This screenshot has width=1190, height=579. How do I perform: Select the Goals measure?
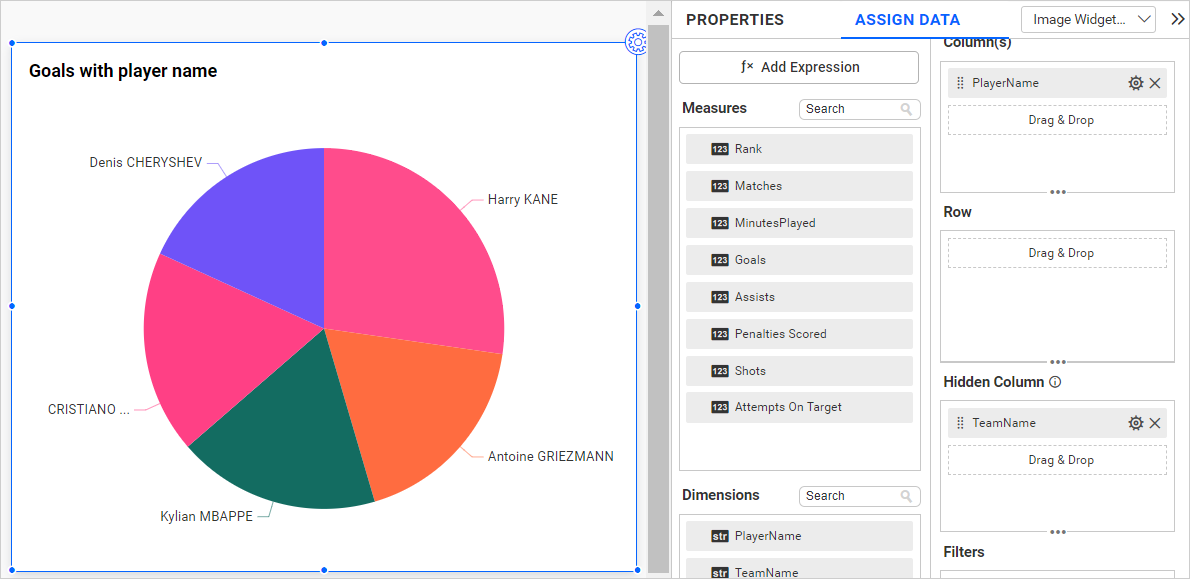click(x=799, y=260)
